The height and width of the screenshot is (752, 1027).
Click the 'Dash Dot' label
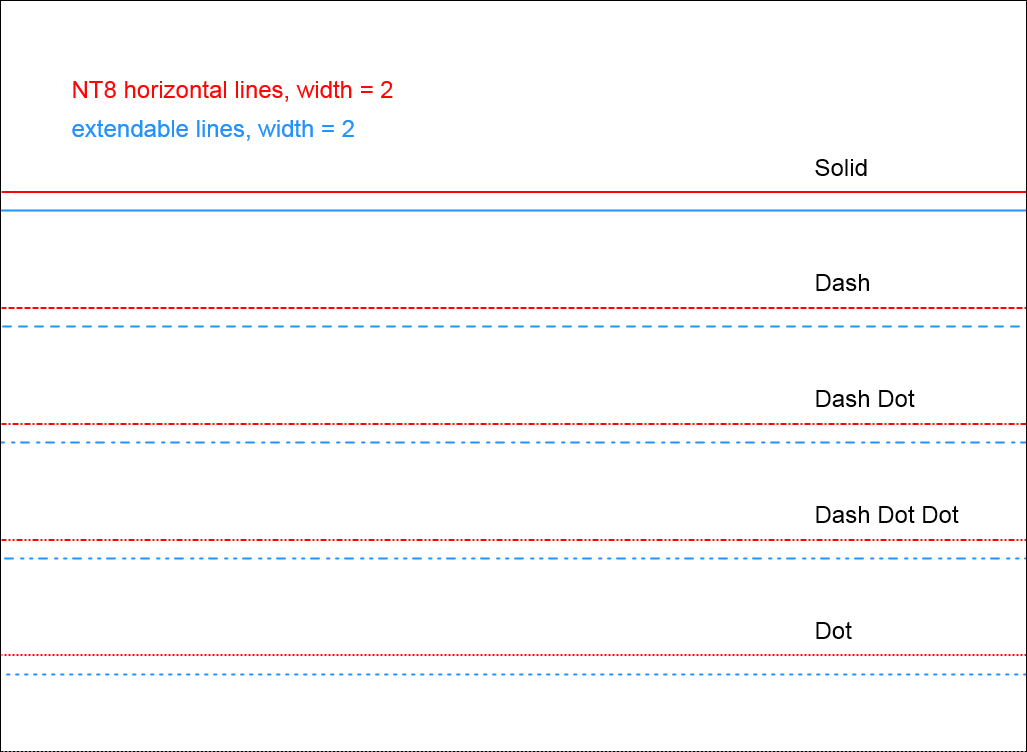(864, 399)
